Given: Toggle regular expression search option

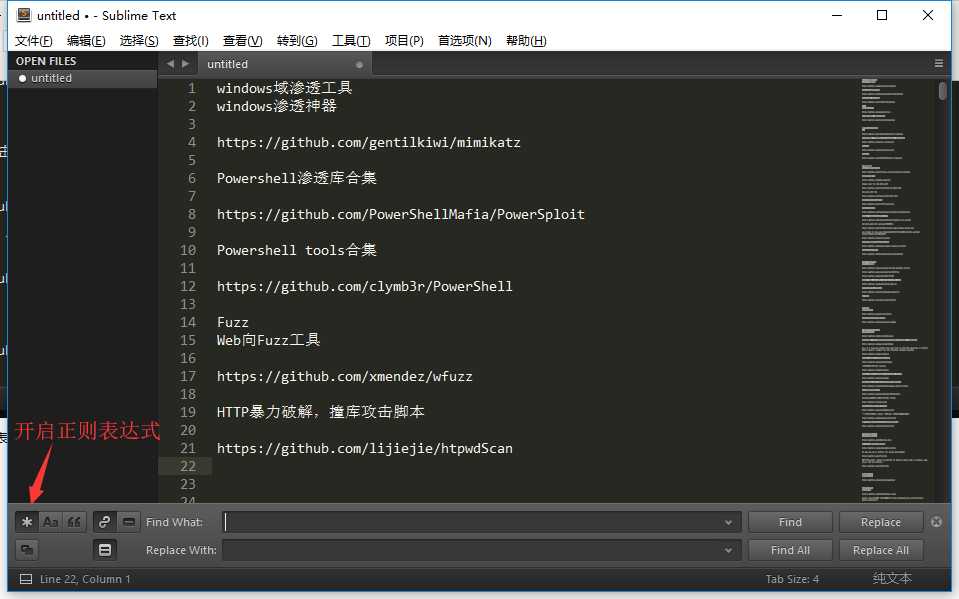Looking at the screenshot, I should point(26,522).
